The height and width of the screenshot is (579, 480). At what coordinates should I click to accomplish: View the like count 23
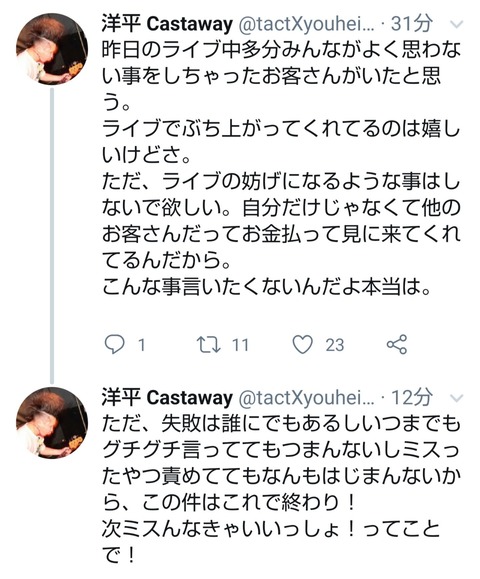coord(335,345)
